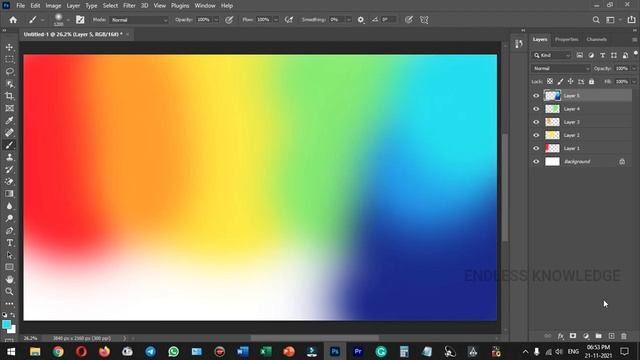Hide Layer 3 visibility eye
Screen dimensions: 640x360
(x=536, y=122)
